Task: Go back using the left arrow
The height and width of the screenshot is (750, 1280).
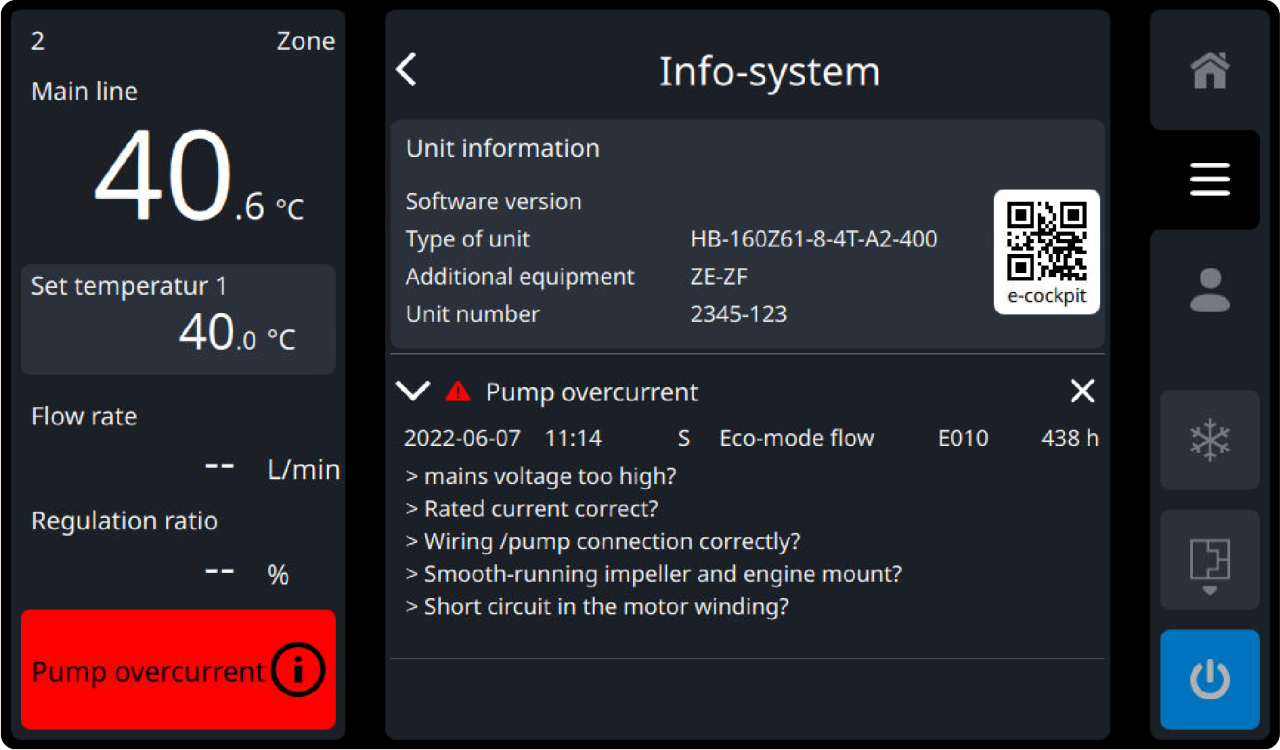Action: tap(407, 71)
